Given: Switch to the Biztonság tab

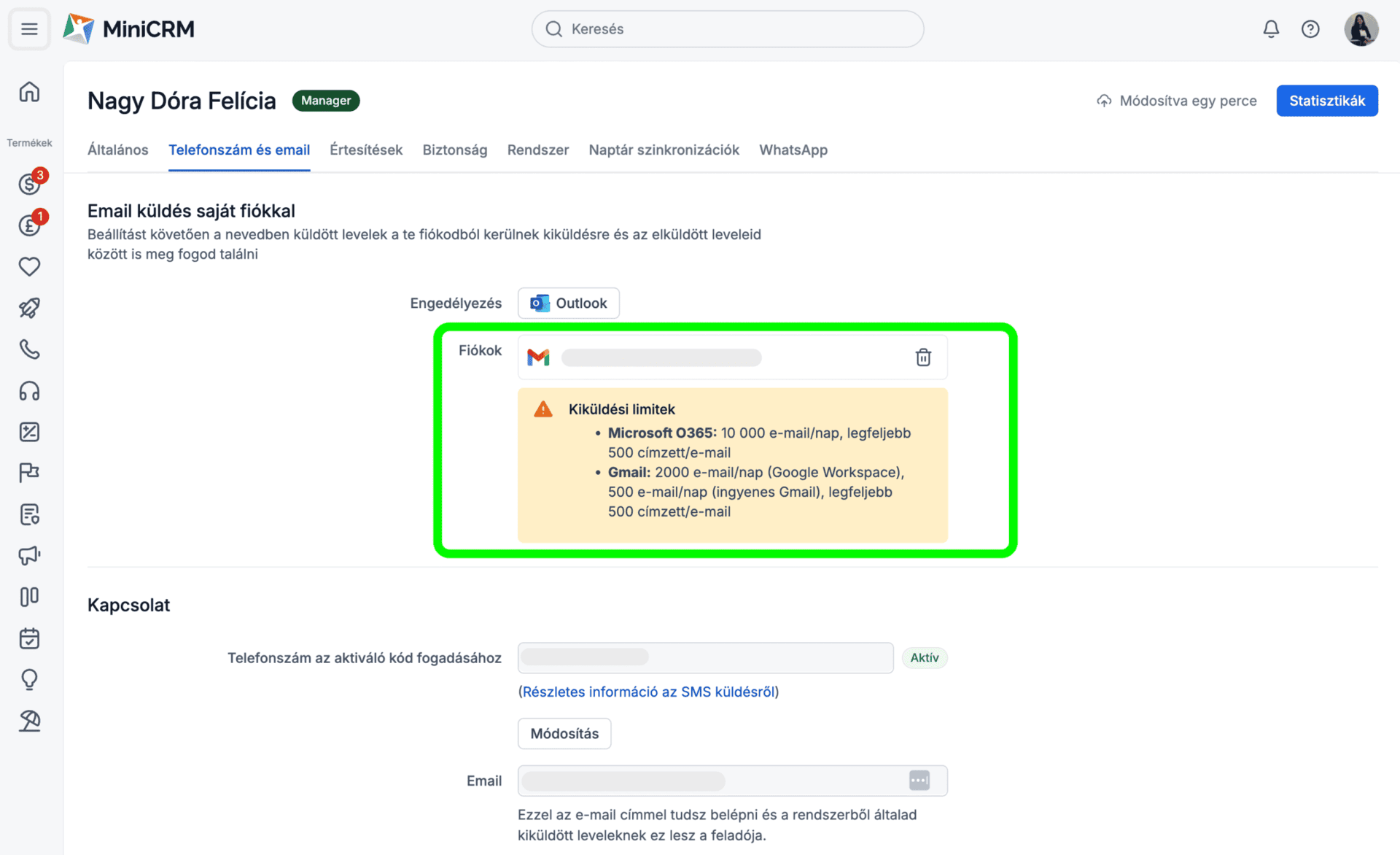Looking at the screenshot, I should tap(455, 150).
